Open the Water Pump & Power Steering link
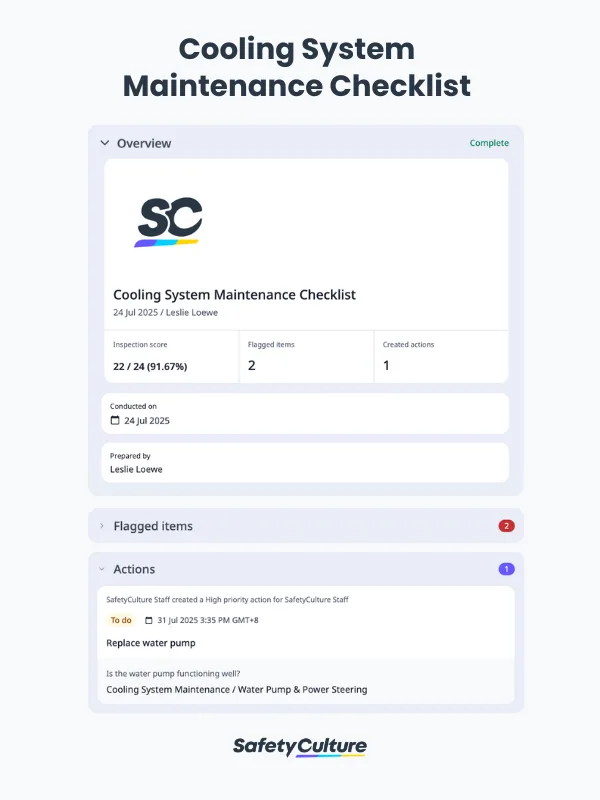The image size is (600, 800). pyautogui.click(x=236, y=689)
